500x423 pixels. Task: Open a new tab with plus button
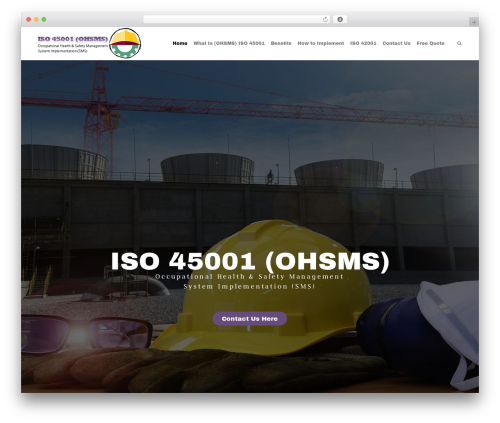474,22
